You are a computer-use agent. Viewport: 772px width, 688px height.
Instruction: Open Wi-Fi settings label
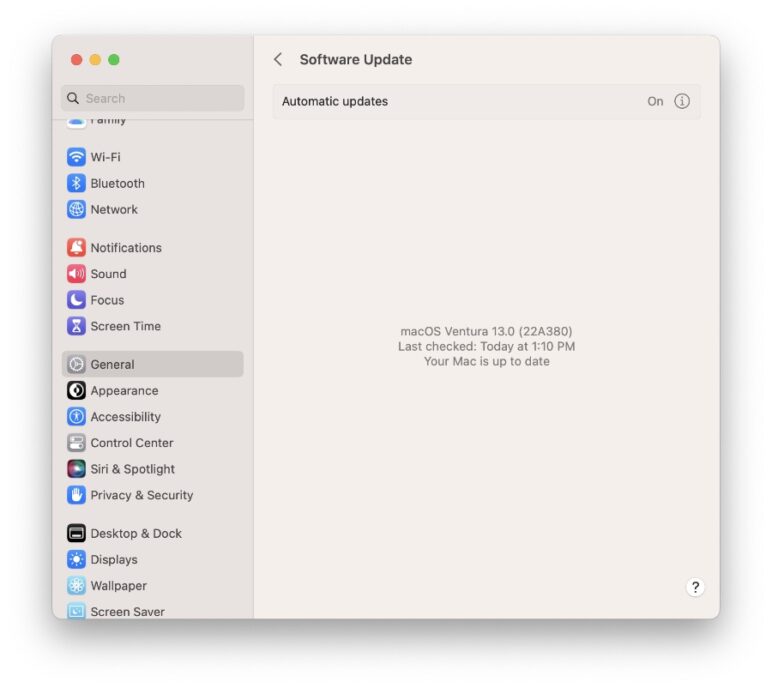click(105, 157)
